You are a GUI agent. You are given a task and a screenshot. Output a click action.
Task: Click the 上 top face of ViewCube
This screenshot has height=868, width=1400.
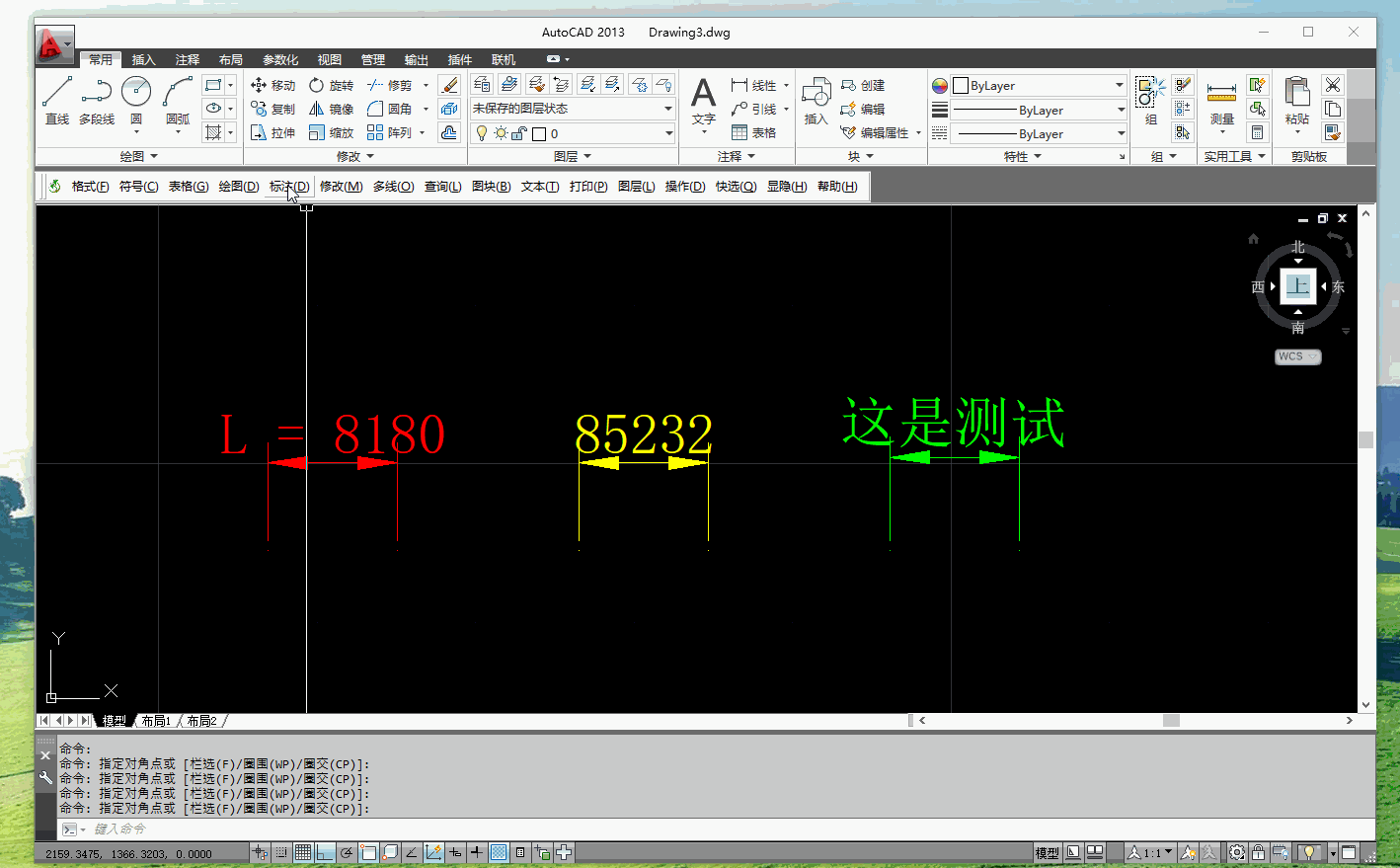pyautogui.click(x=1297, y=286)
